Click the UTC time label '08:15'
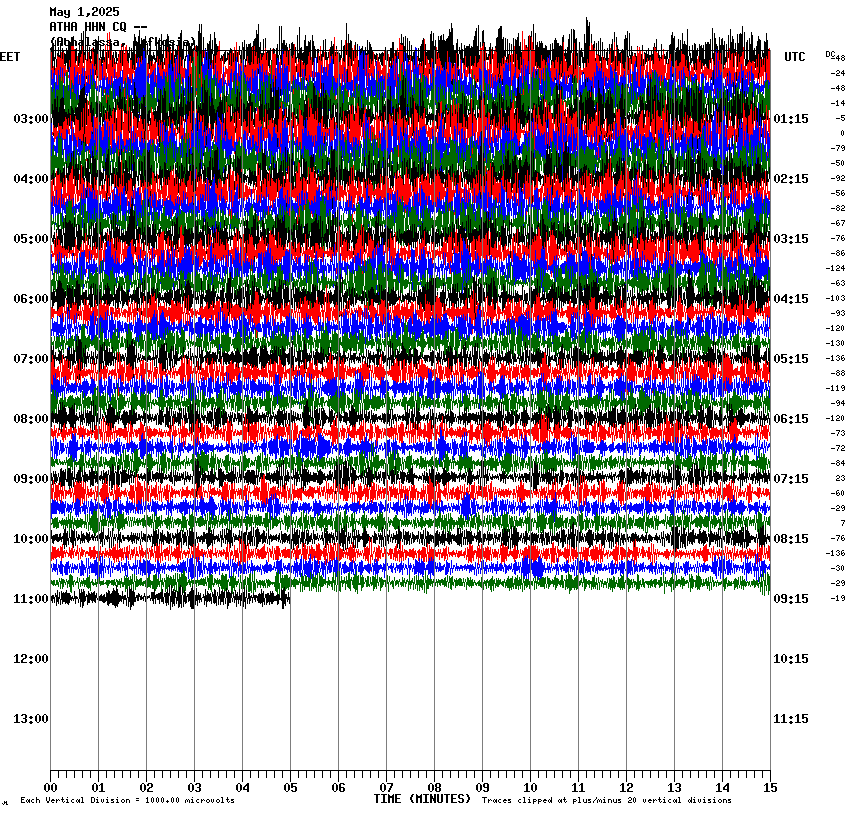 791,539
